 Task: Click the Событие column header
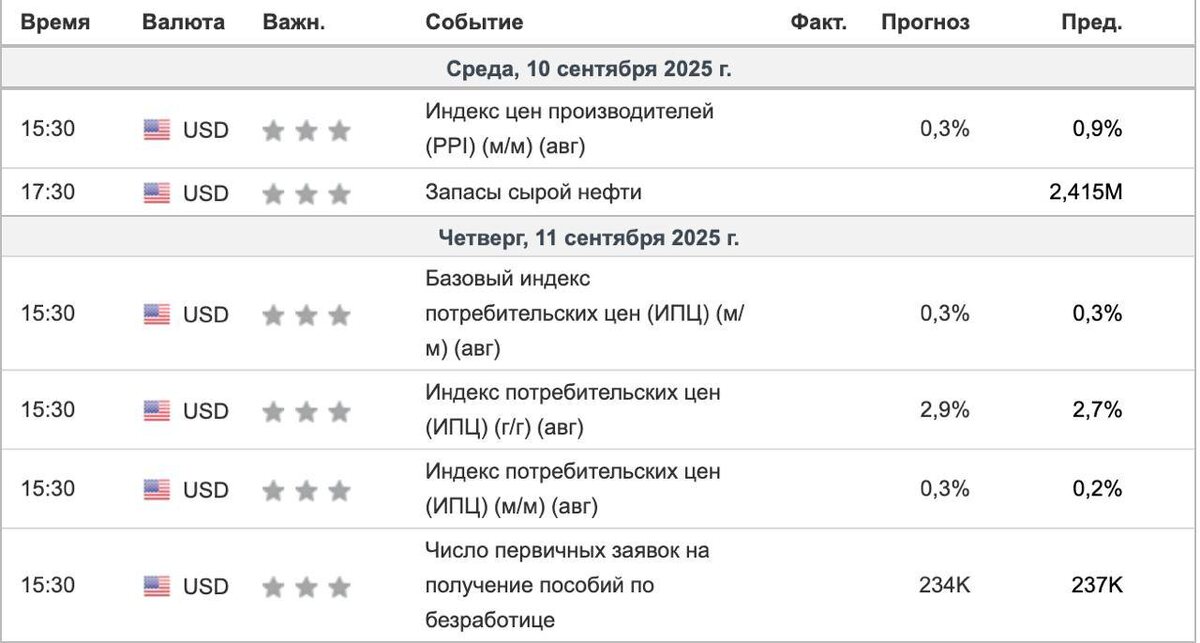click(474, 23)
